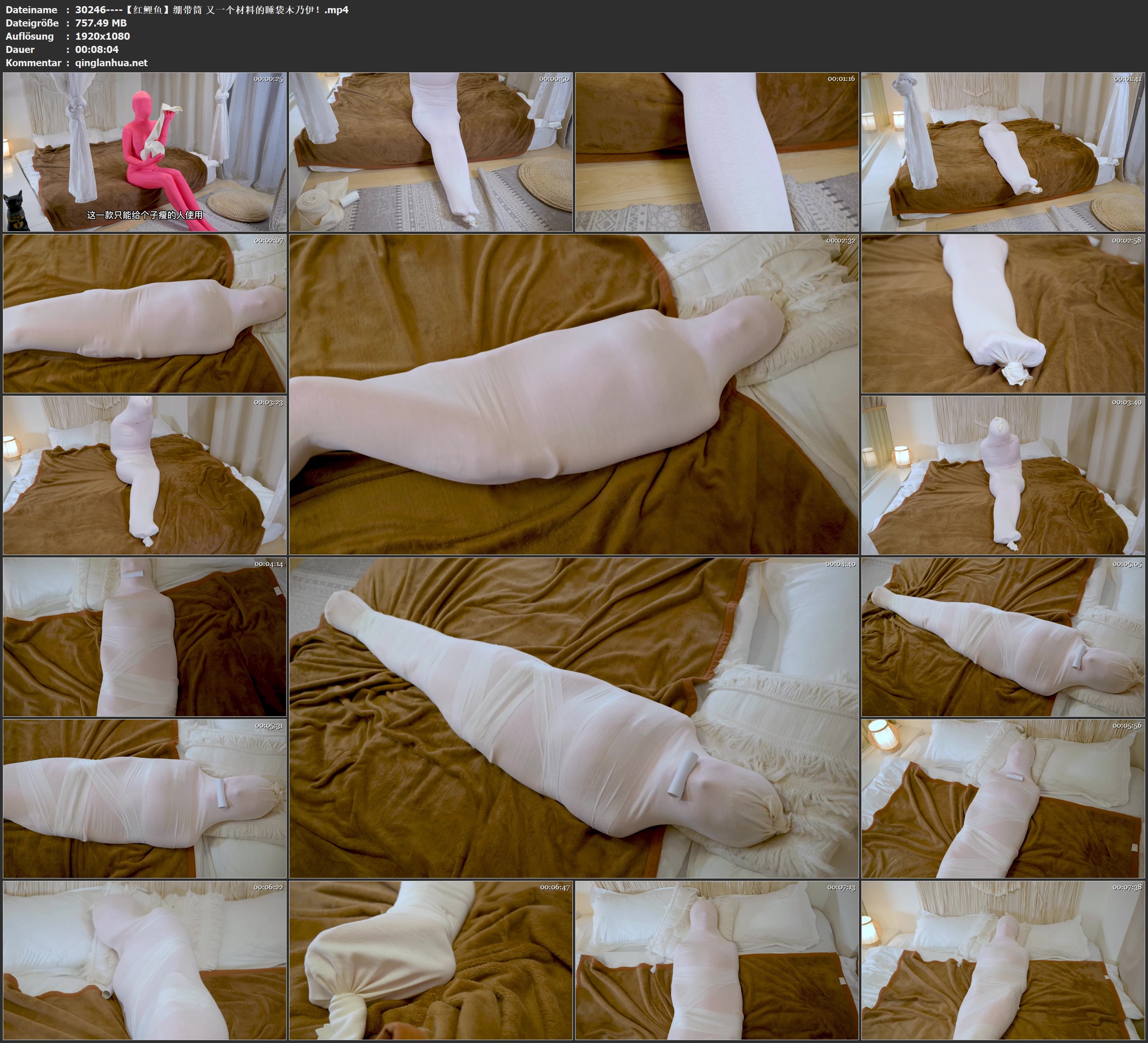Select the thumbnail marked 00:07:13
The width and height of the screenshot is (1148, 1043).
coord(716,960)
